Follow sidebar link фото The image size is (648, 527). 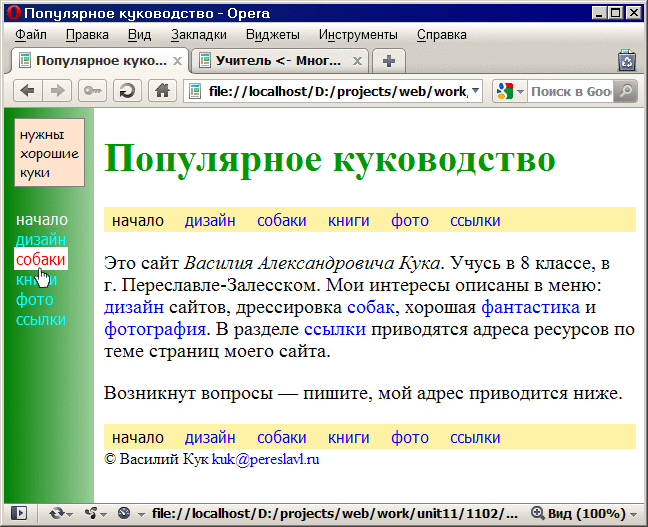pos(35,299)
